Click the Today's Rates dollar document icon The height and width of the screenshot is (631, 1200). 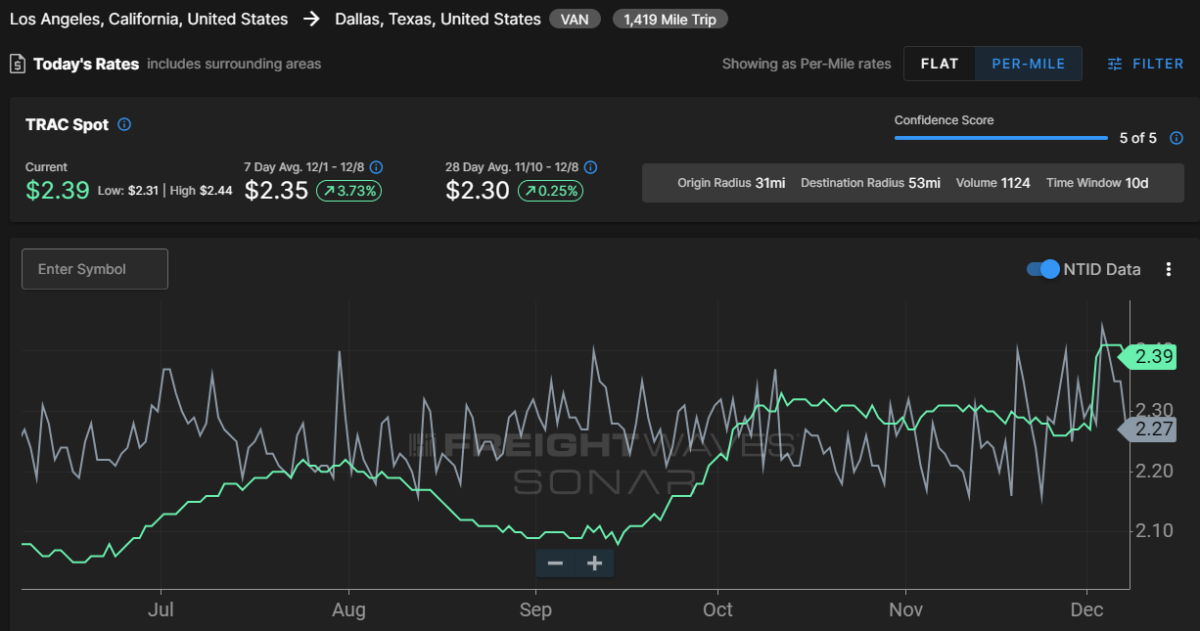(x=17, y=64)
